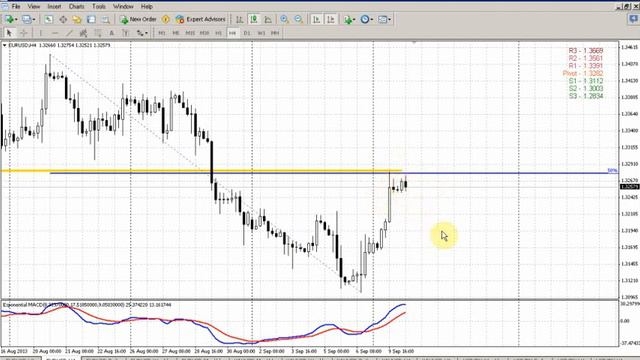The width and height of the screenshot is (640, 360).
Task: Click the R3 resistance level label
Action: pos(586,51)
